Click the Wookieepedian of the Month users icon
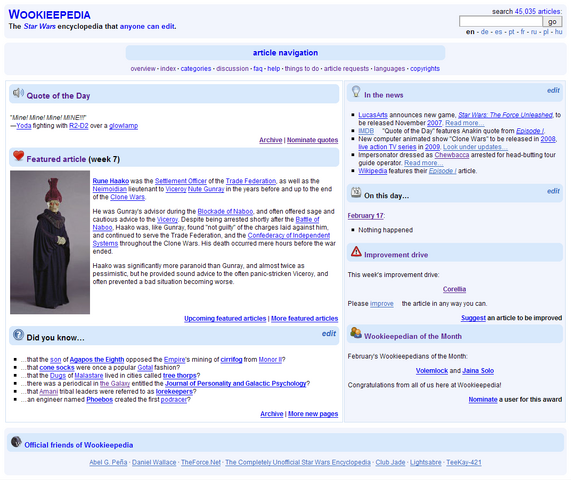Screen dimensions: 571x480 tap(356, 332)
